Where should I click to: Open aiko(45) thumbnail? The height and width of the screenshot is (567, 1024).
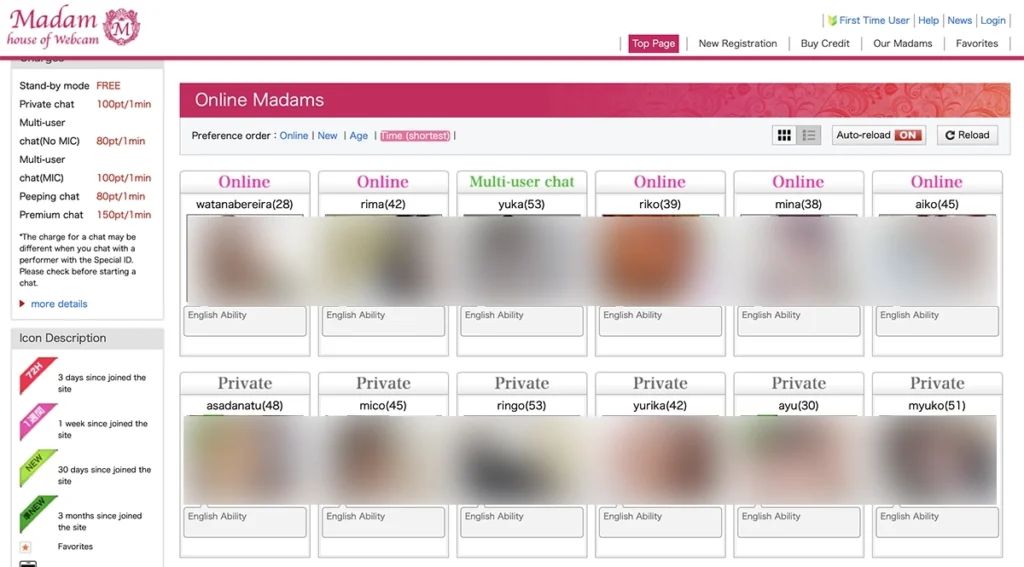(x=937, y=259)
